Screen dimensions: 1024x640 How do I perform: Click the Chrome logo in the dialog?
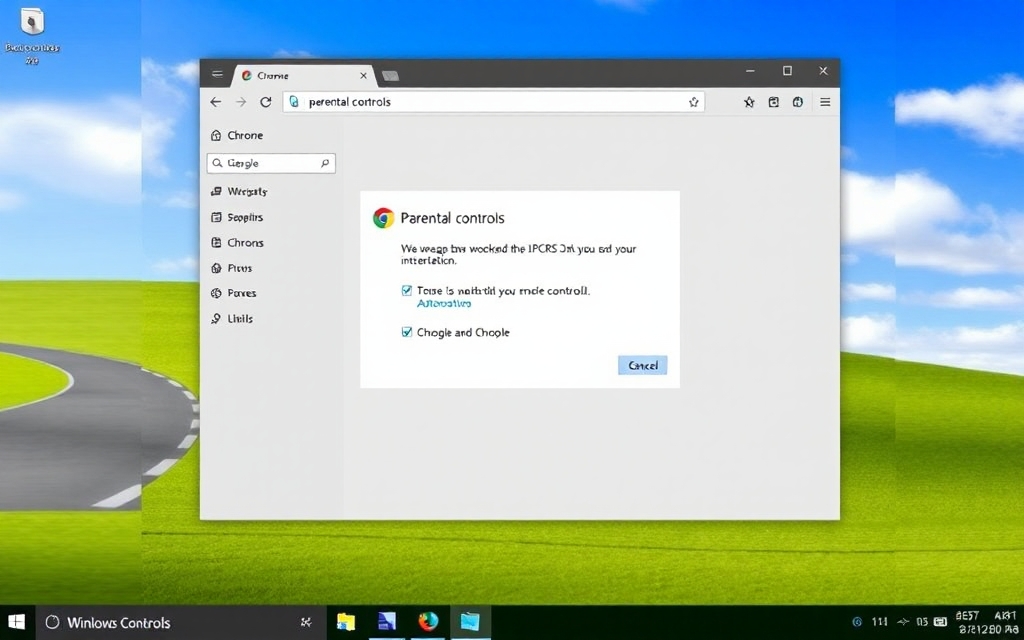coord(383,217)
